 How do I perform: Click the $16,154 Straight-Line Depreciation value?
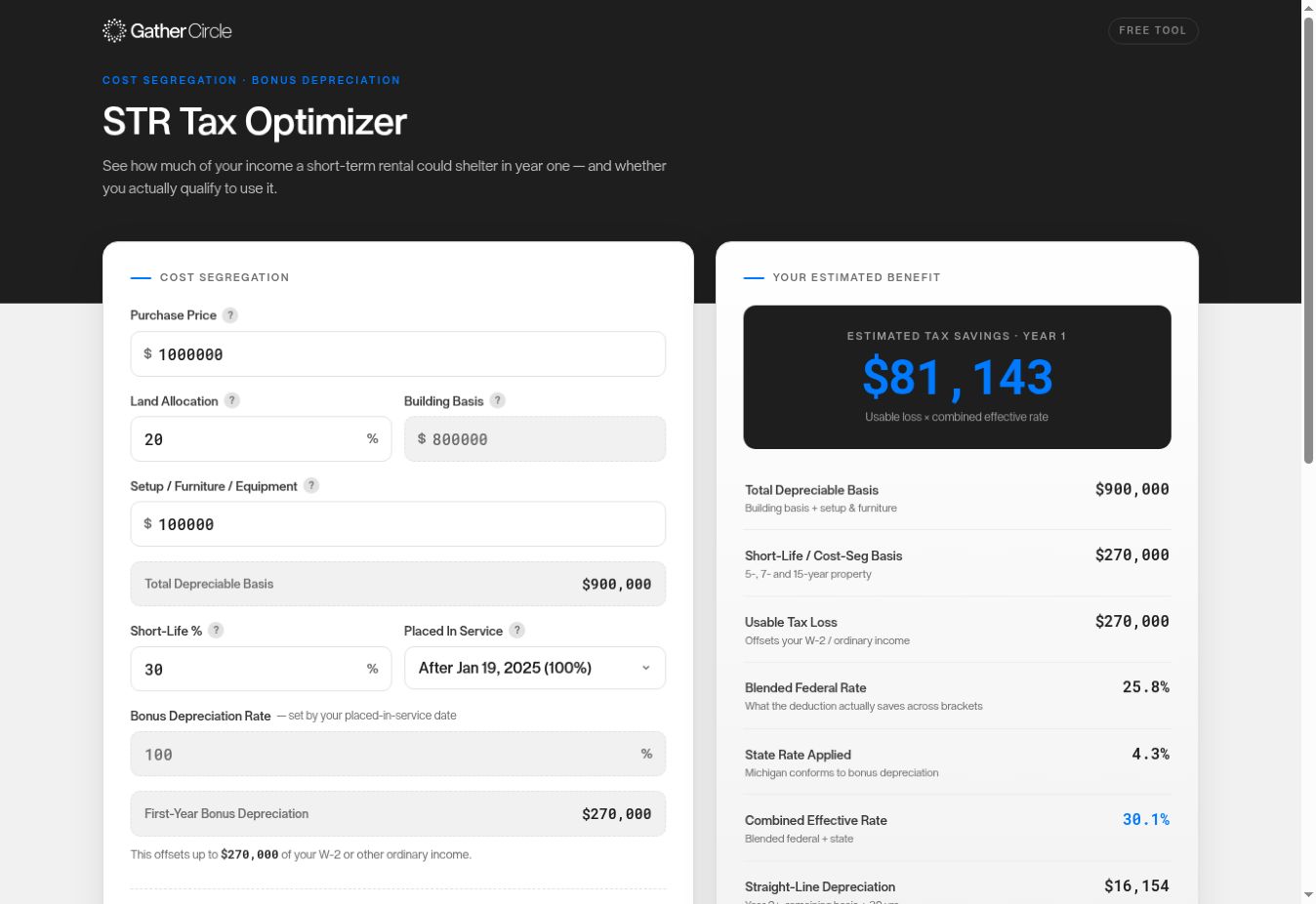tap(1137, 886)
